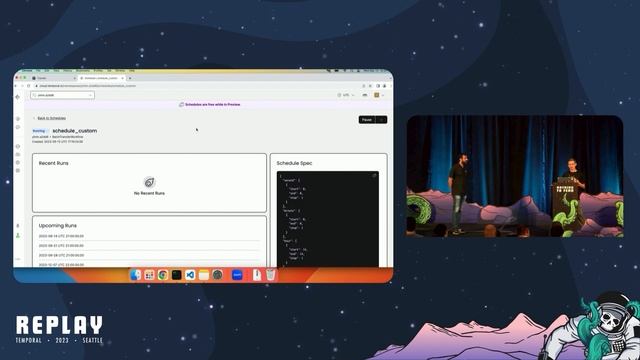Open Finder from the dock

click(135, 275)
